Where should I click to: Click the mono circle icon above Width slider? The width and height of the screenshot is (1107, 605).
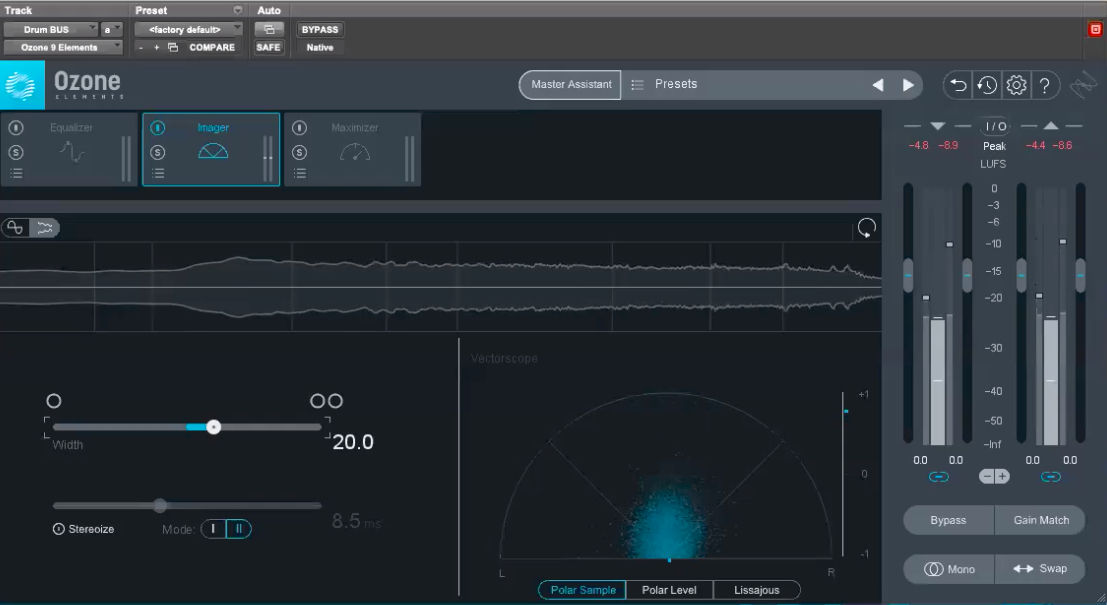[x=54, y=401]
